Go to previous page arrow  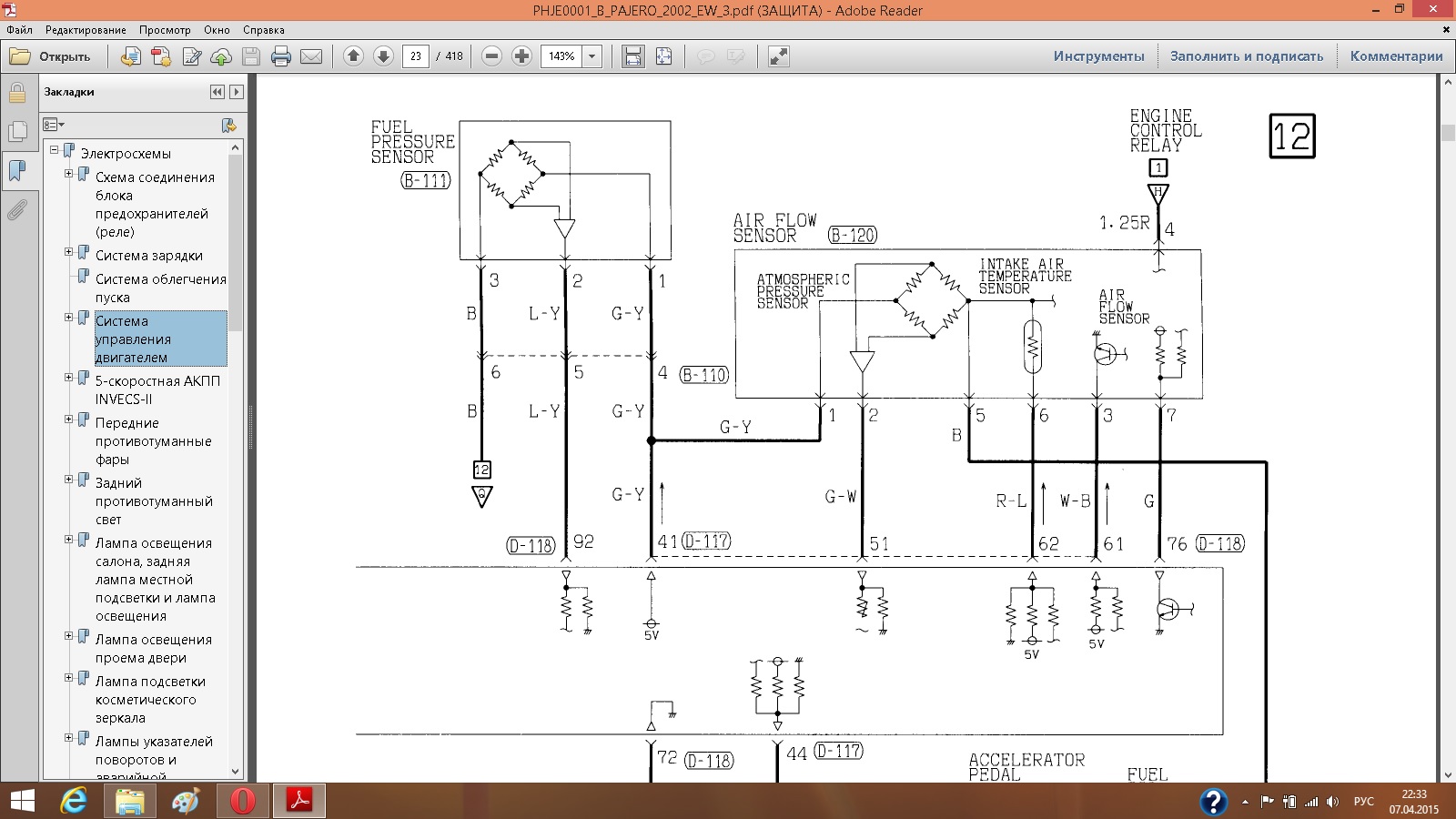[x=353, y=56]
